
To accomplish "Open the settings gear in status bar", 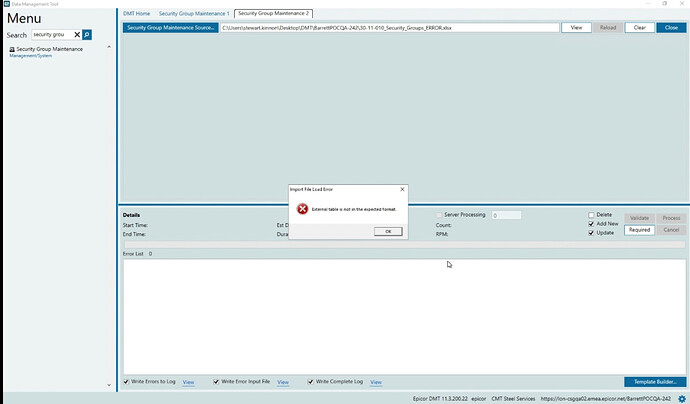I will [x=682, y=399].
